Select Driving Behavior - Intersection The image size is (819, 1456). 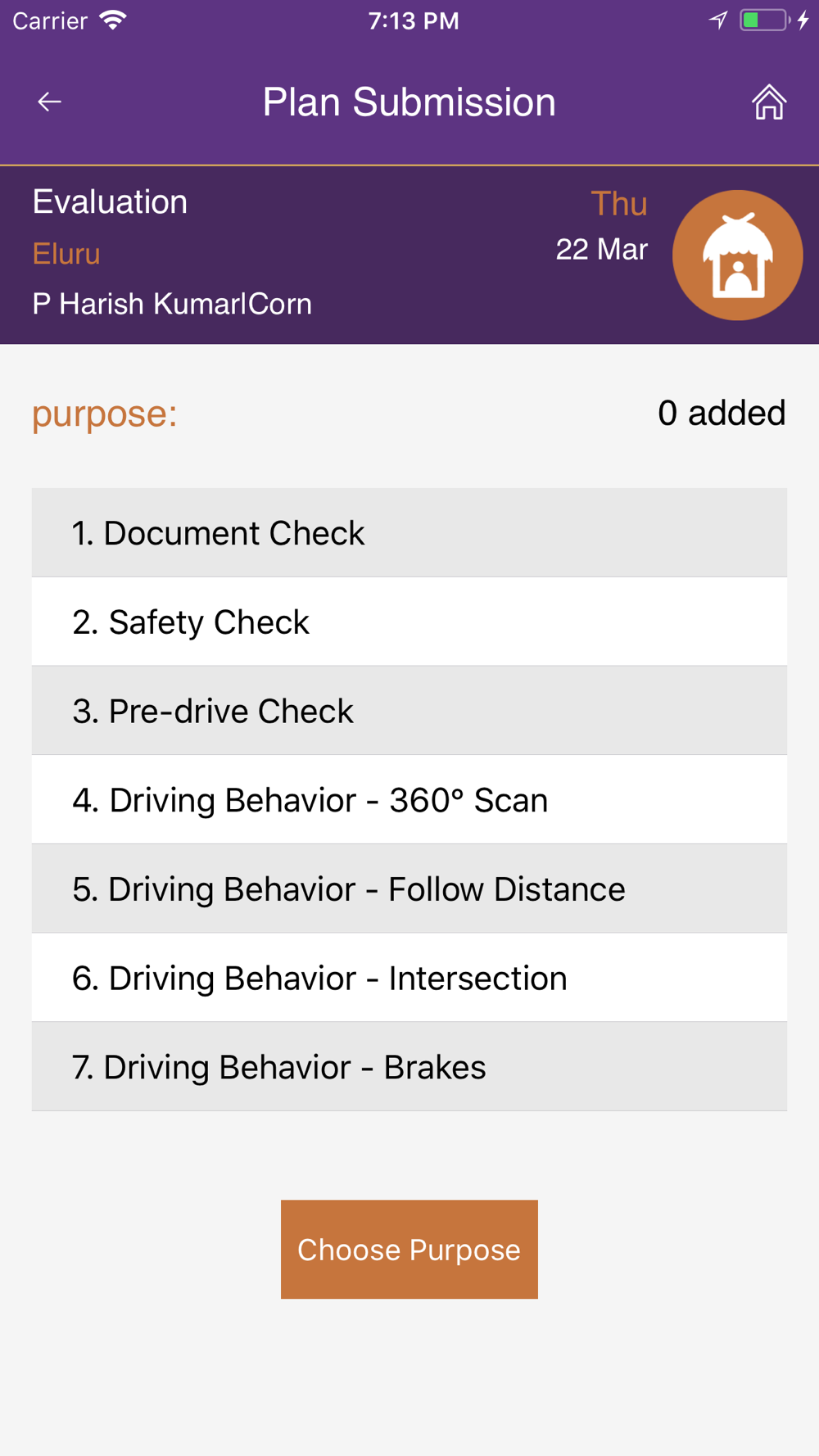409,978
